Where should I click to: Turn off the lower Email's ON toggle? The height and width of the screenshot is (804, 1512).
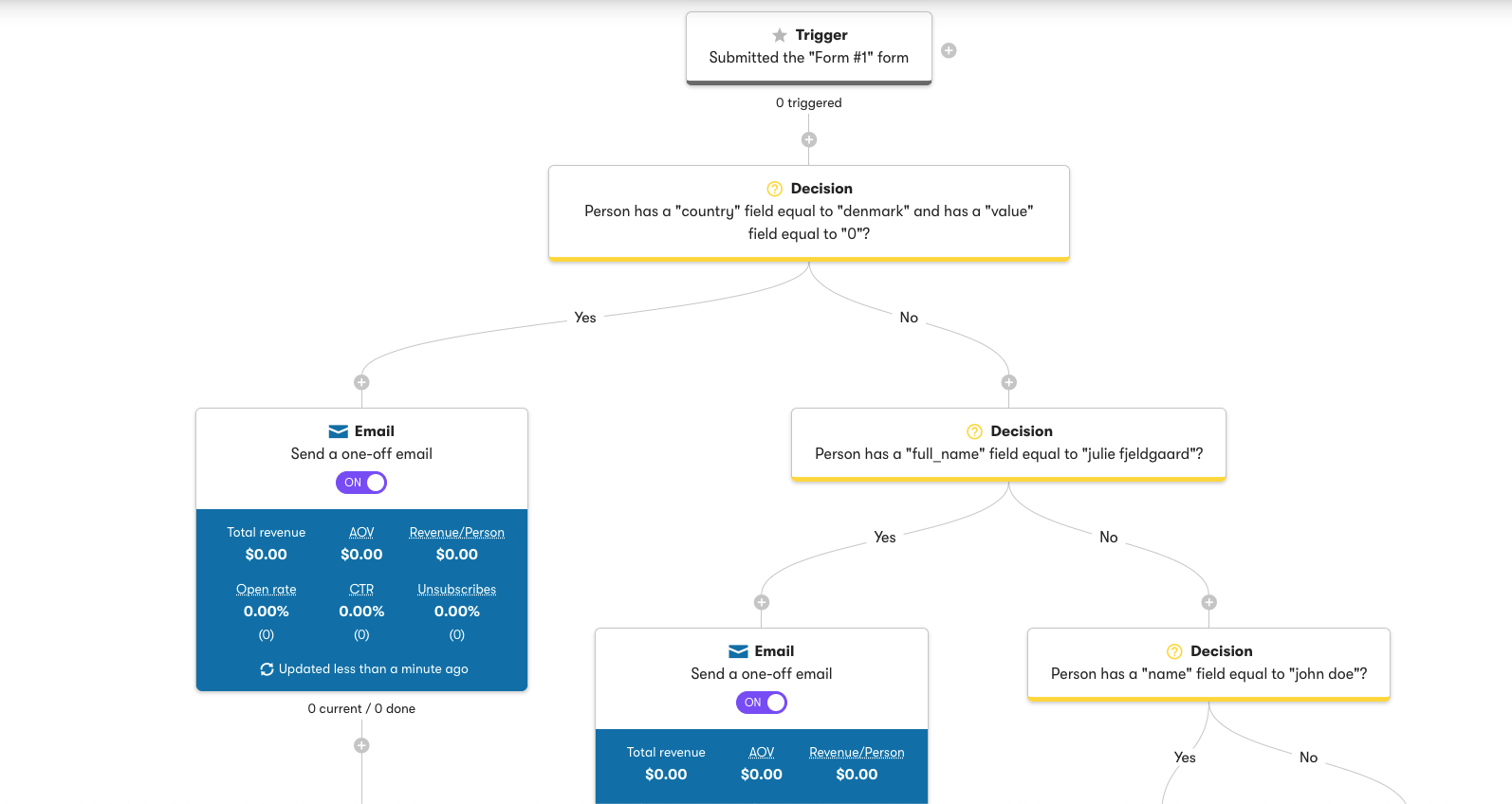762,703
